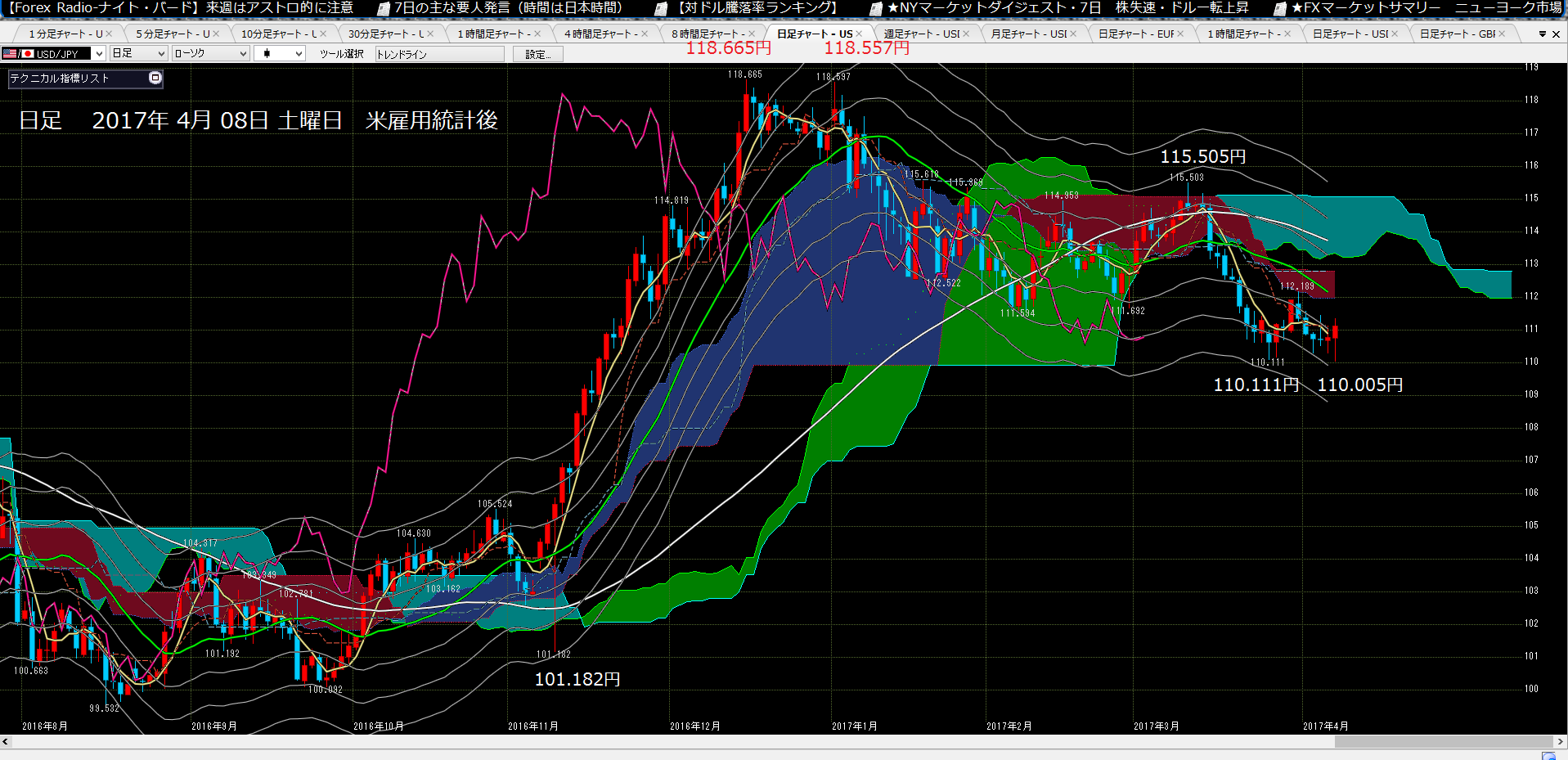Screen dimensions: 1568x760
Task: Close the active 日足チャート - US tab
Action: (859, 34)
